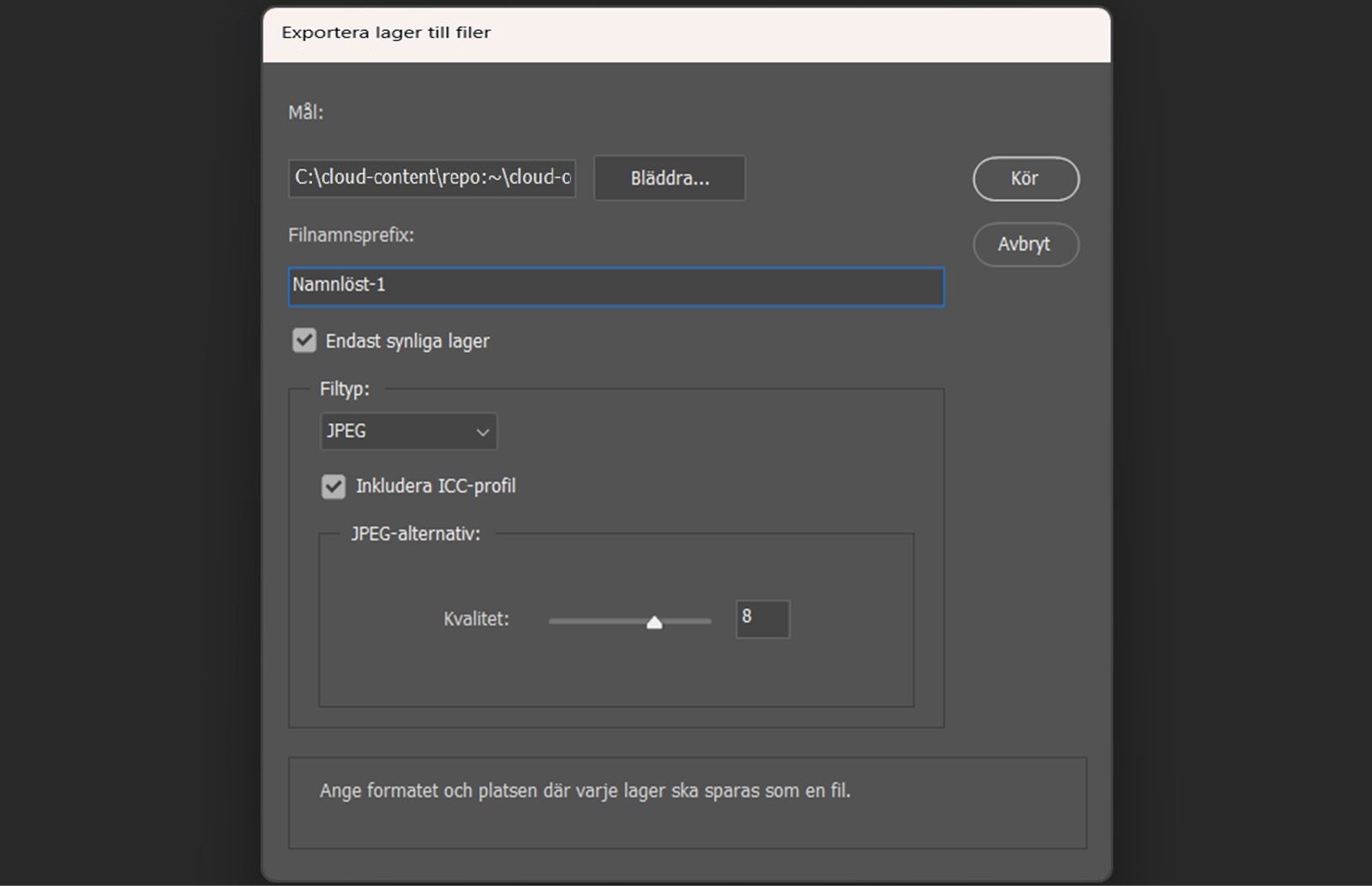Disable the Inkludera ICC-profil option
Image resolution: width=1372 pixels, height=886 pixels.
coord(335,486)
